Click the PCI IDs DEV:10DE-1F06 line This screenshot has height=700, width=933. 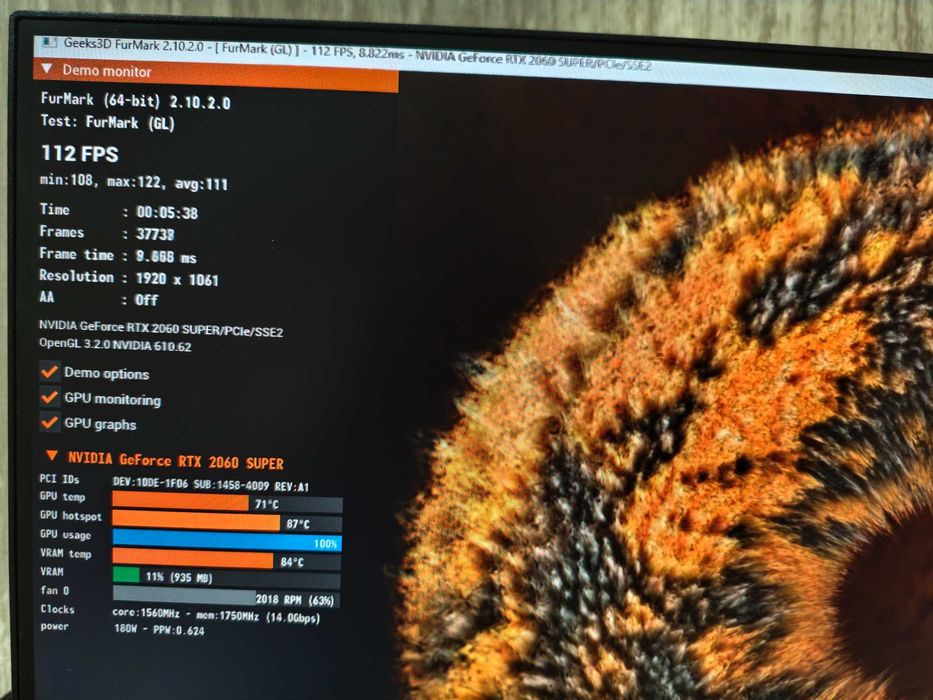[174, 483]
